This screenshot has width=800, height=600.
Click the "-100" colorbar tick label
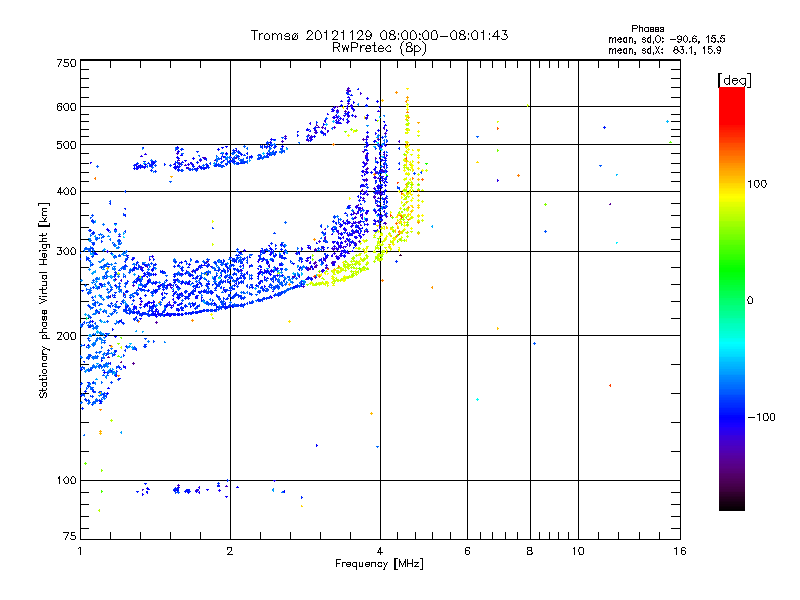point(762,417)
